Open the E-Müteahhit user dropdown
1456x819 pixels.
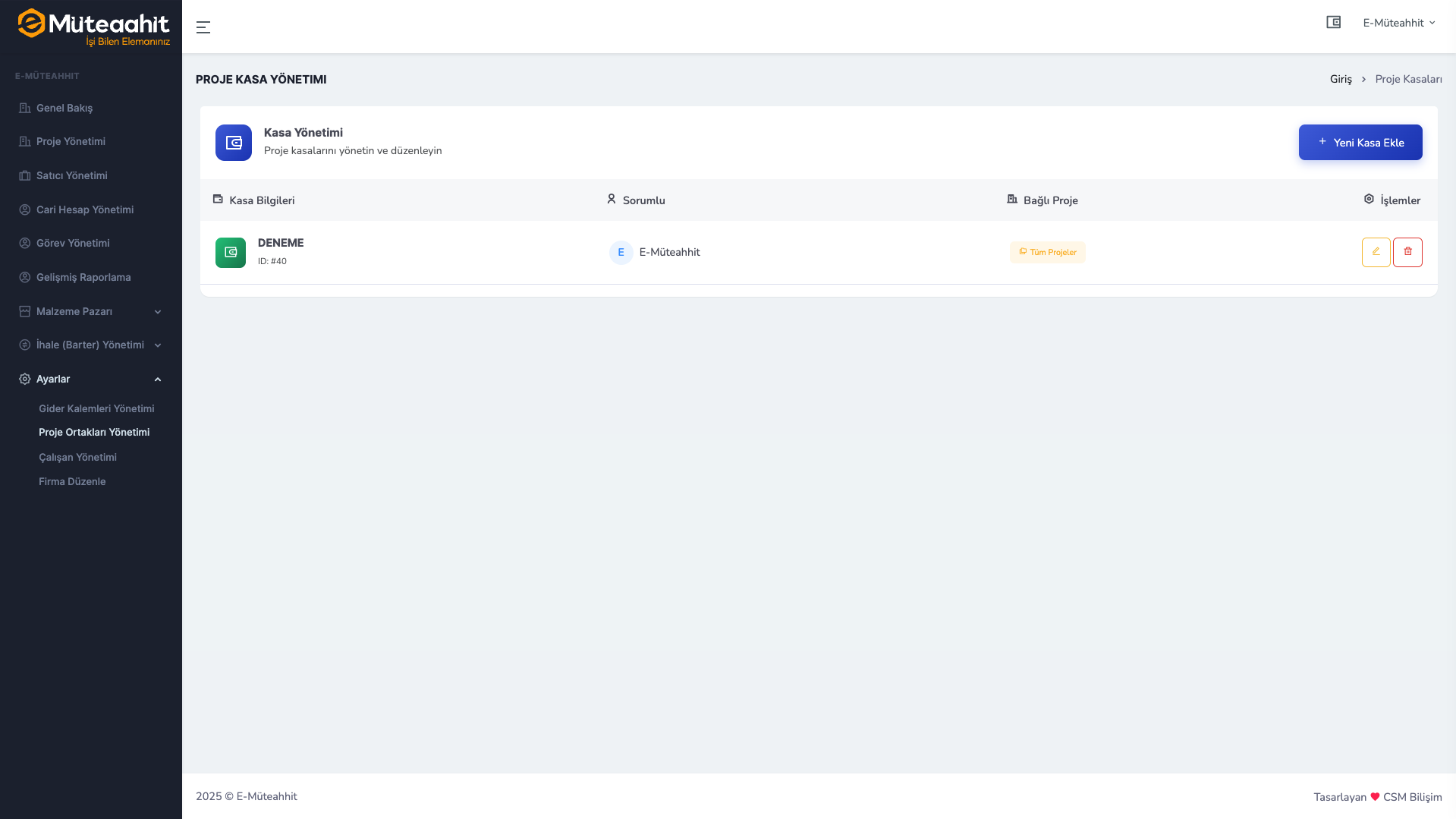(1398, 23)
